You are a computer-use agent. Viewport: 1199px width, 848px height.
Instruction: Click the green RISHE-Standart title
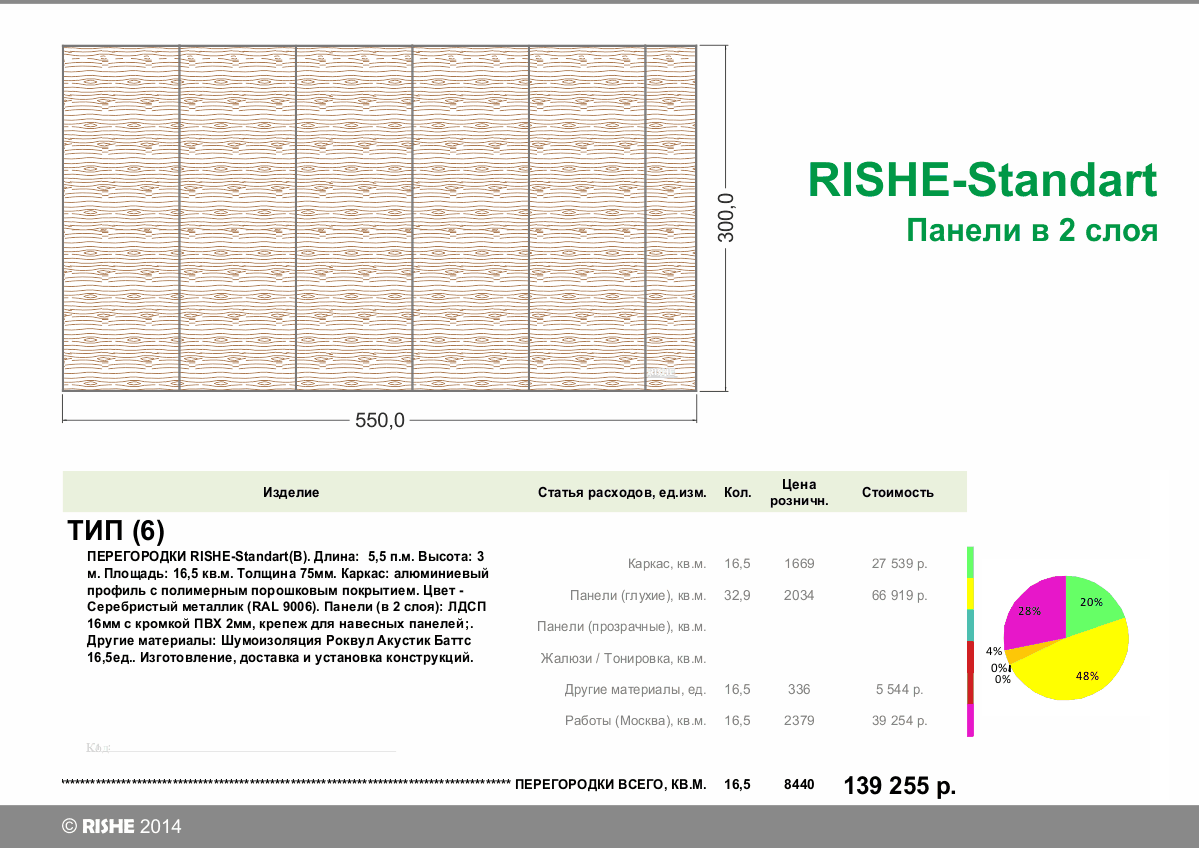point(982,180)
